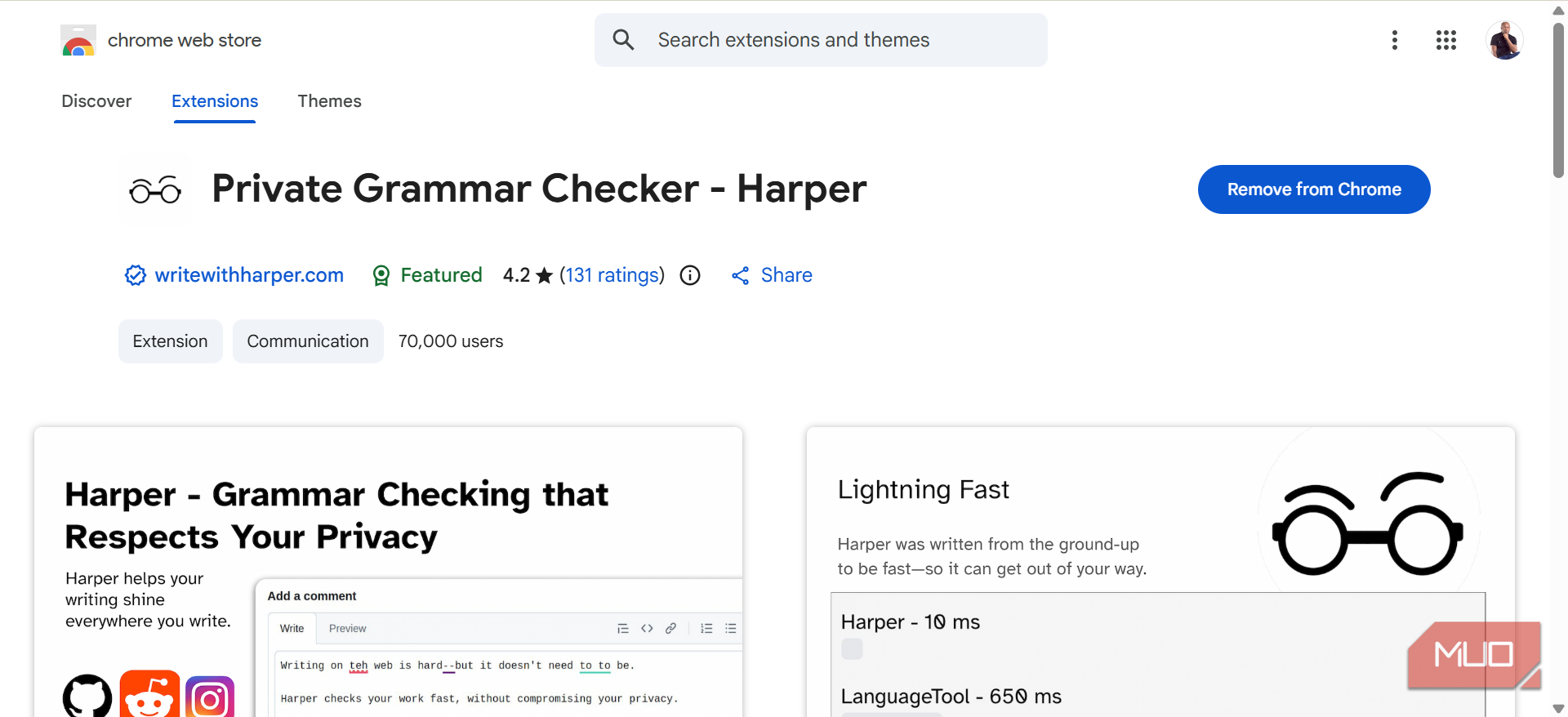Screen dimensions: 1568x717
Task: Open the Lightning Fast screenshot thumbnail
Action: pos(1160,572)
